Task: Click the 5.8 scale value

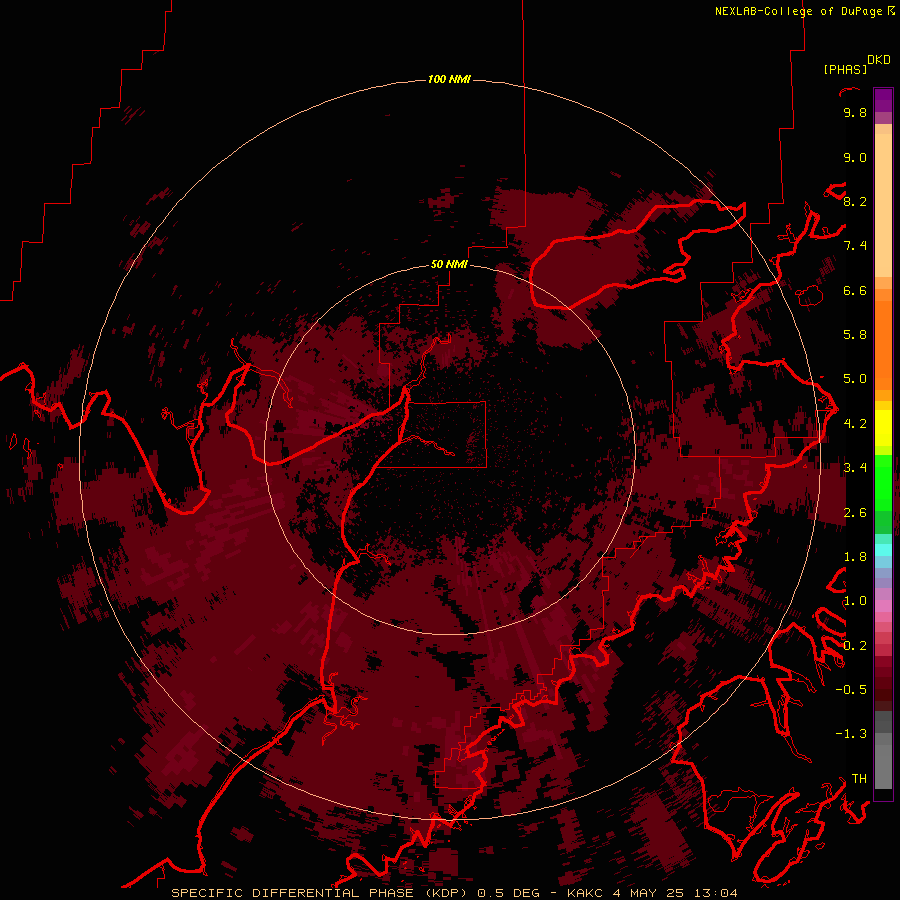Action: tap(855, 335)
